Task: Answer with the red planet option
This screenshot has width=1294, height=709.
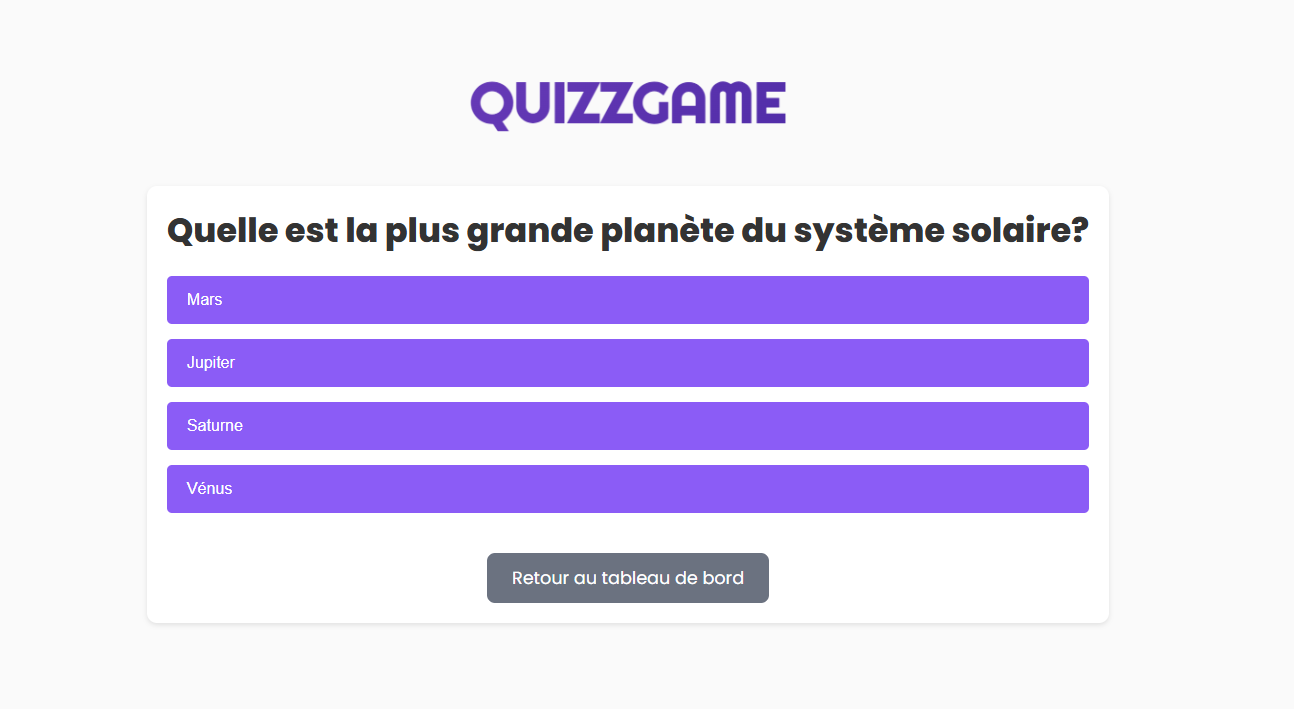Action: [x=627, y=300]
